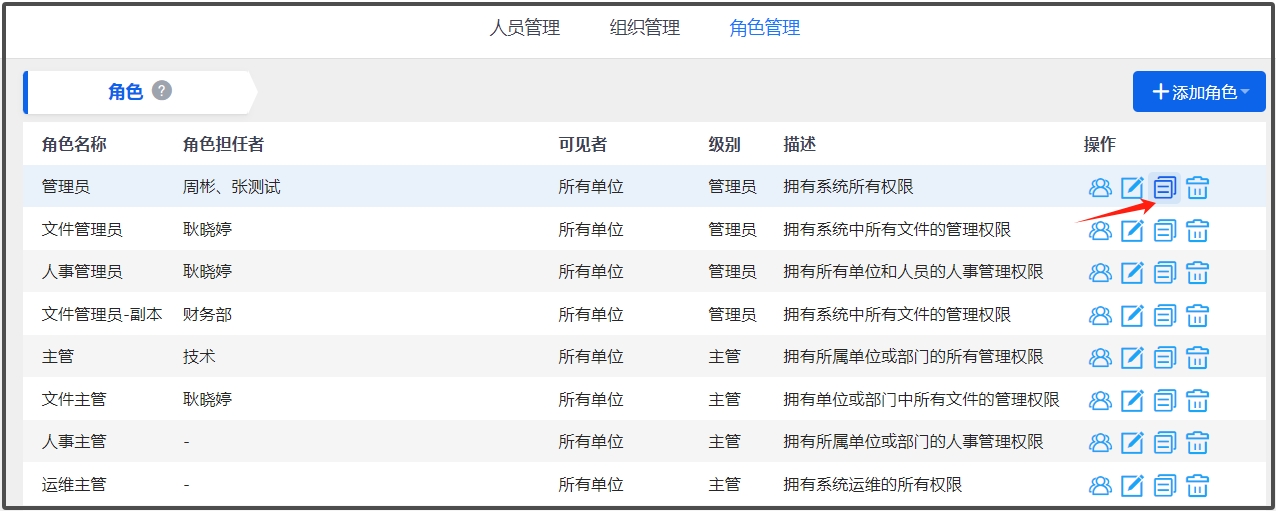
Task: Switch to the 人员管理 tab
Action: coord(524,28)
